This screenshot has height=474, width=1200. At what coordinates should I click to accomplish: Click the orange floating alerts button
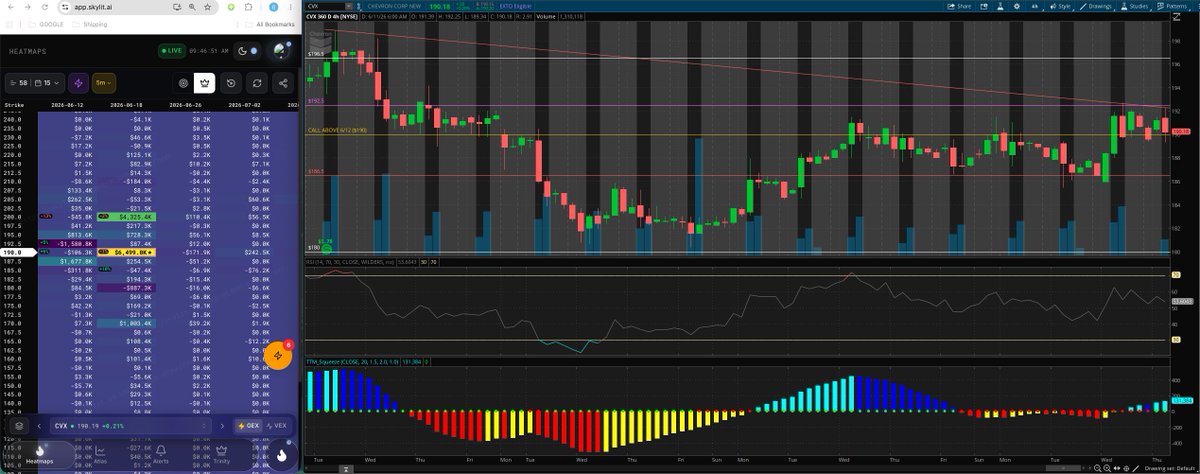[279, 356]
